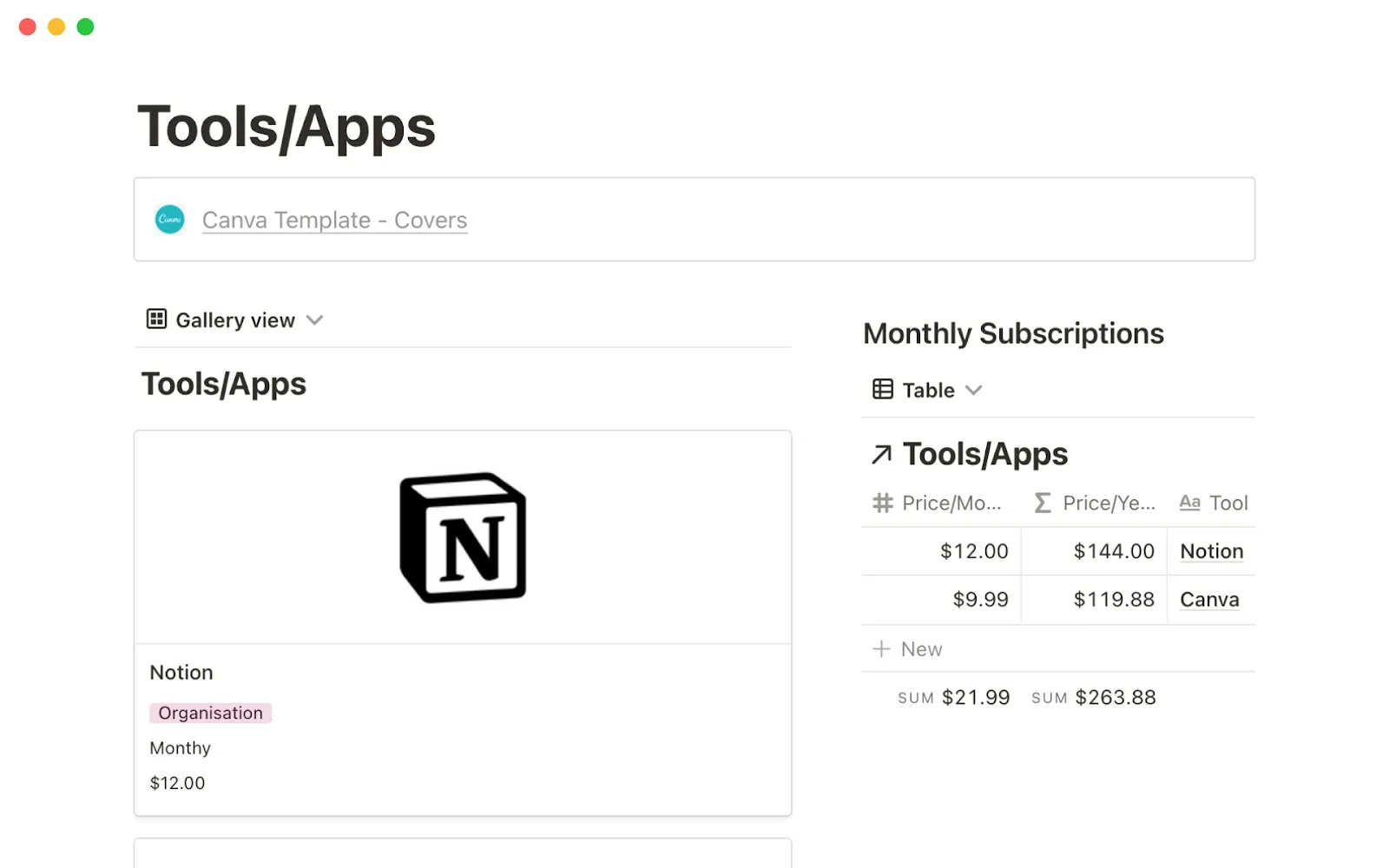
Task: Click the Gallery view grid icon
Action: click(155, 319)
